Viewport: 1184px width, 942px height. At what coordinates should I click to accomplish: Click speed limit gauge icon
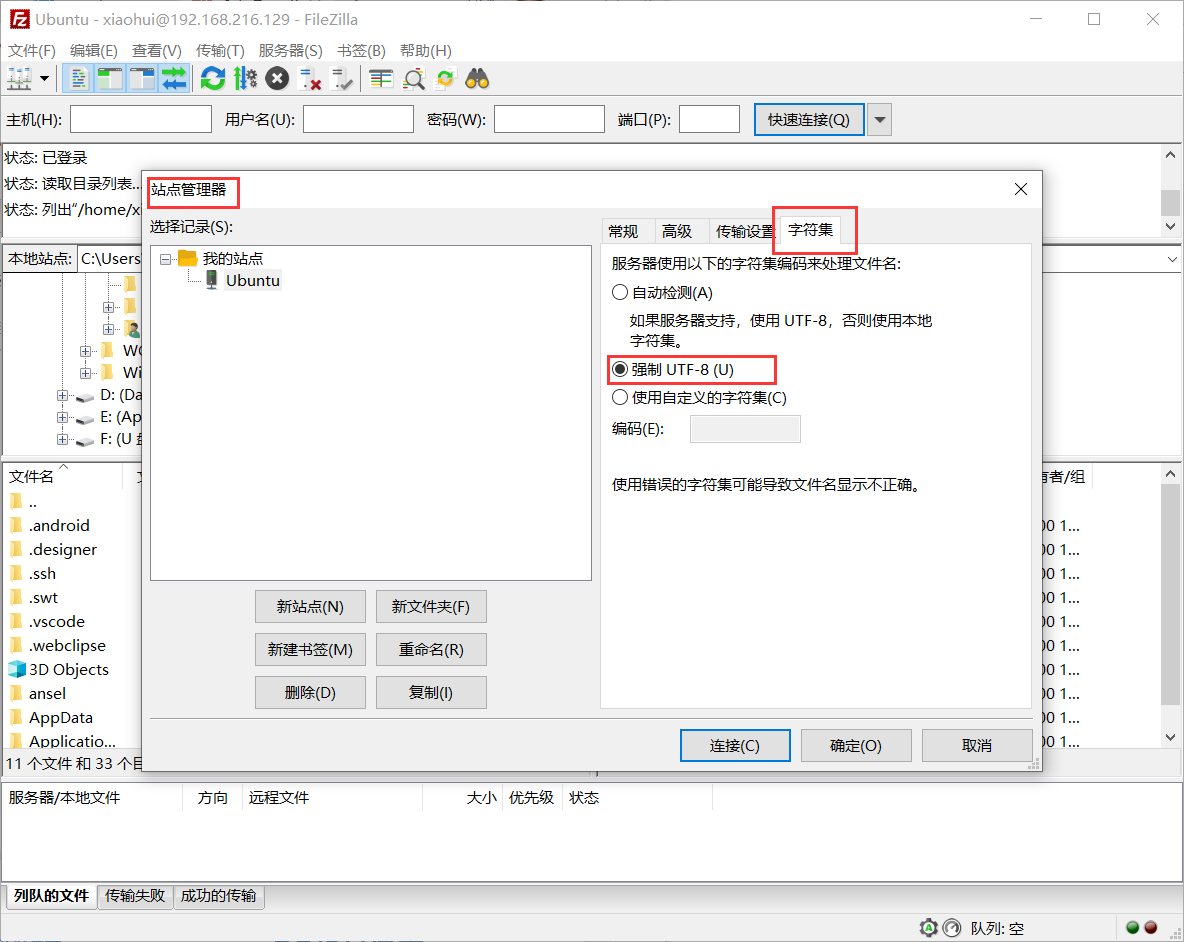(x=952, y=928)
